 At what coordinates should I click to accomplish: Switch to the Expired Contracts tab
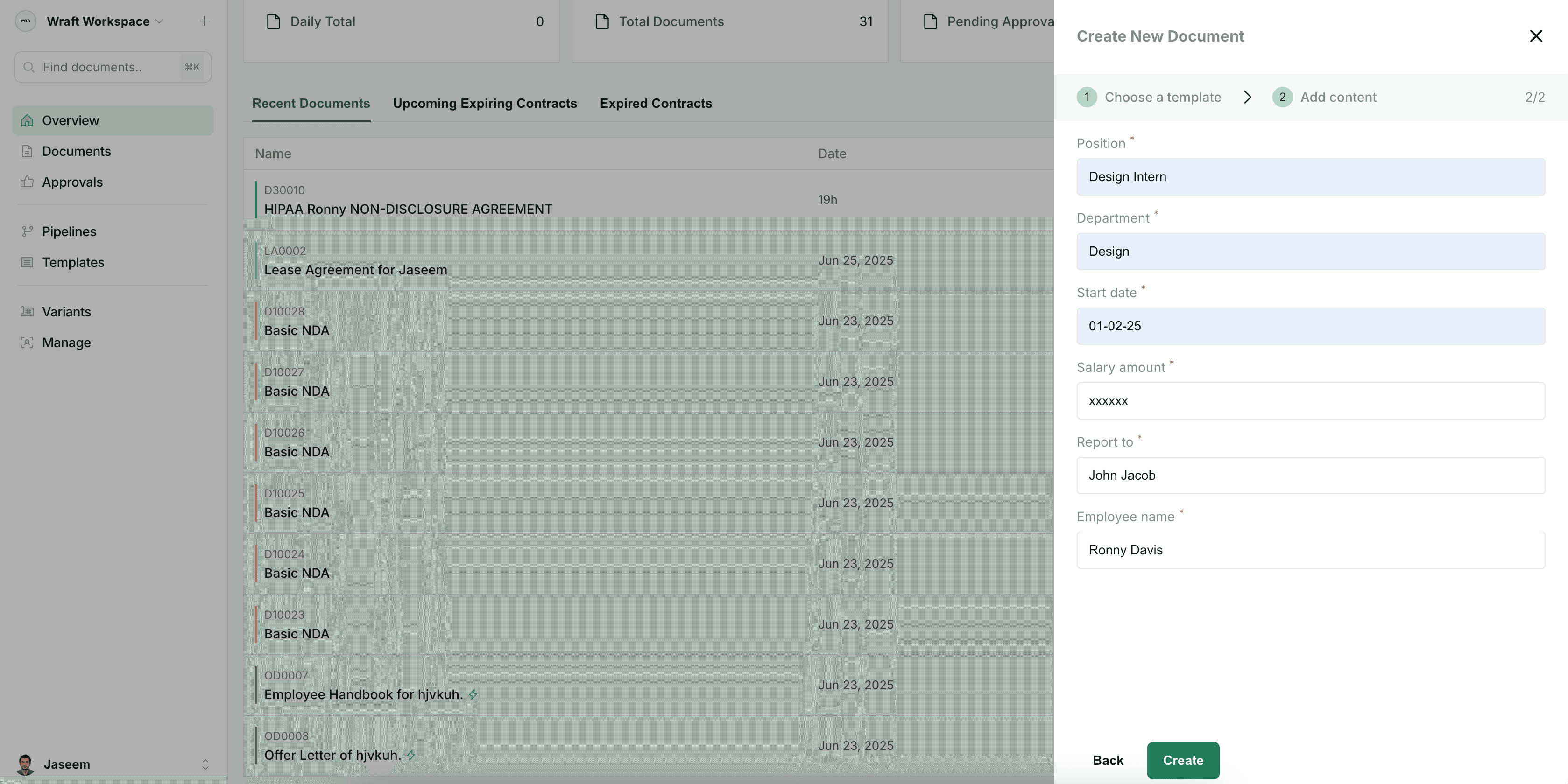coord(656,104)
